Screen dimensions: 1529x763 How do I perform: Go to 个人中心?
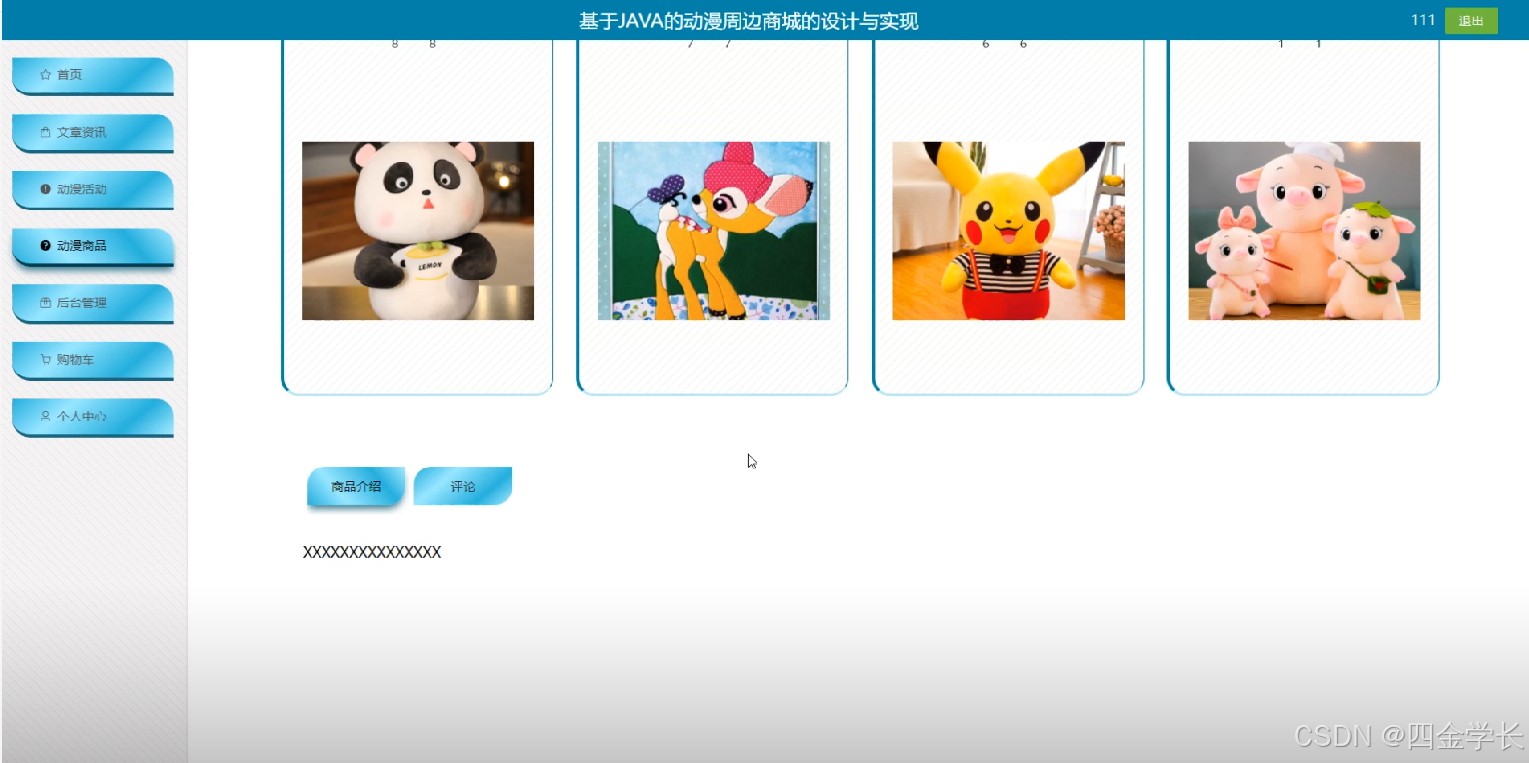coord(93,417)
